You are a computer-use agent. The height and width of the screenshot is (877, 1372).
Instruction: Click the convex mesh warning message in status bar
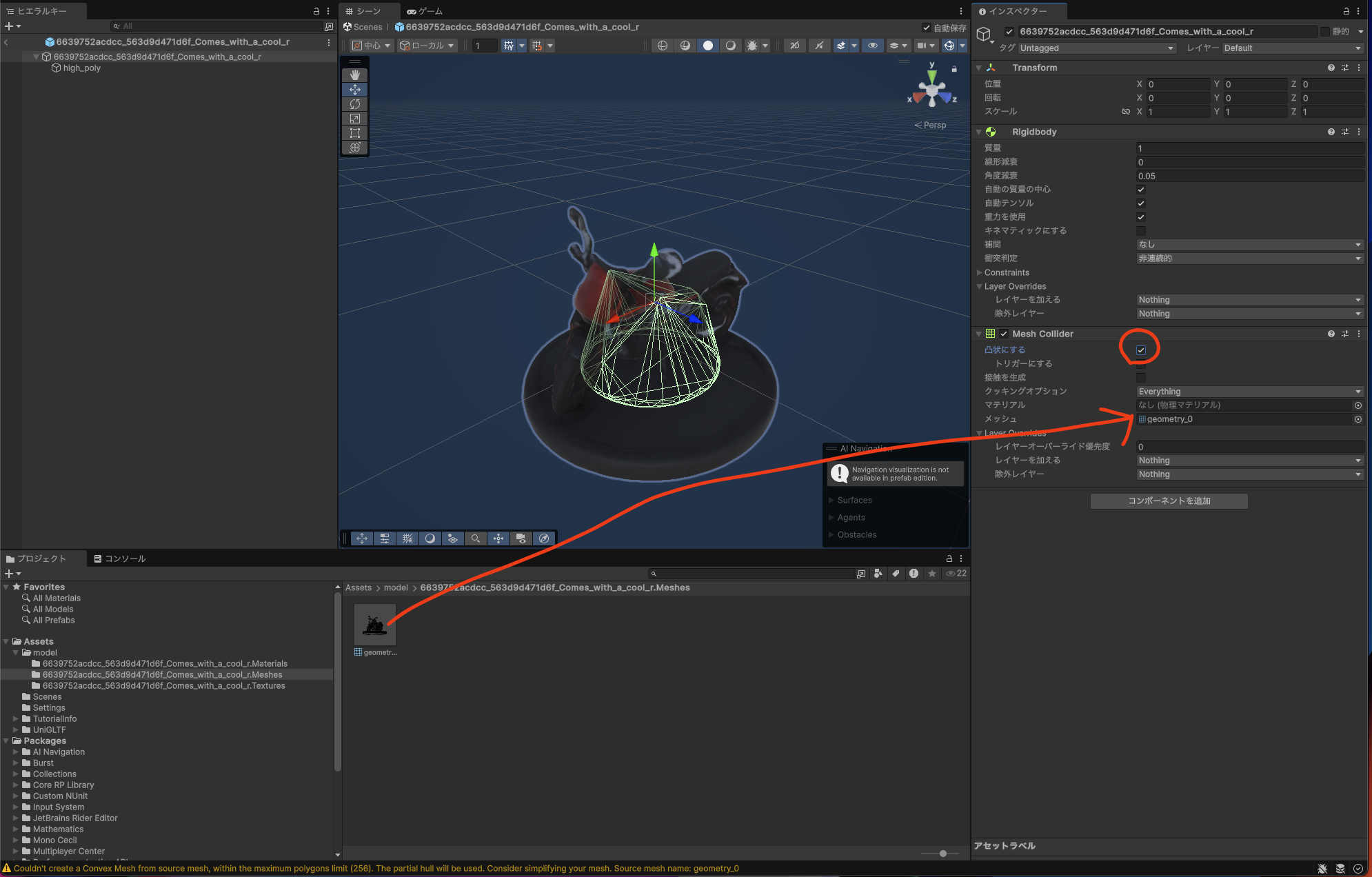(x=372, y=868)
